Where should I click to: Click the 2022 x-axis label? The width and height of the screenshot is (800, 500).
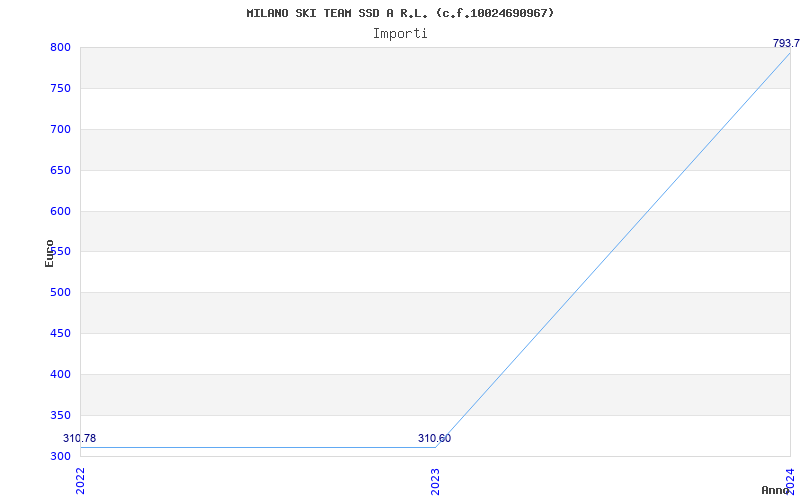click(x=80, y=481)
